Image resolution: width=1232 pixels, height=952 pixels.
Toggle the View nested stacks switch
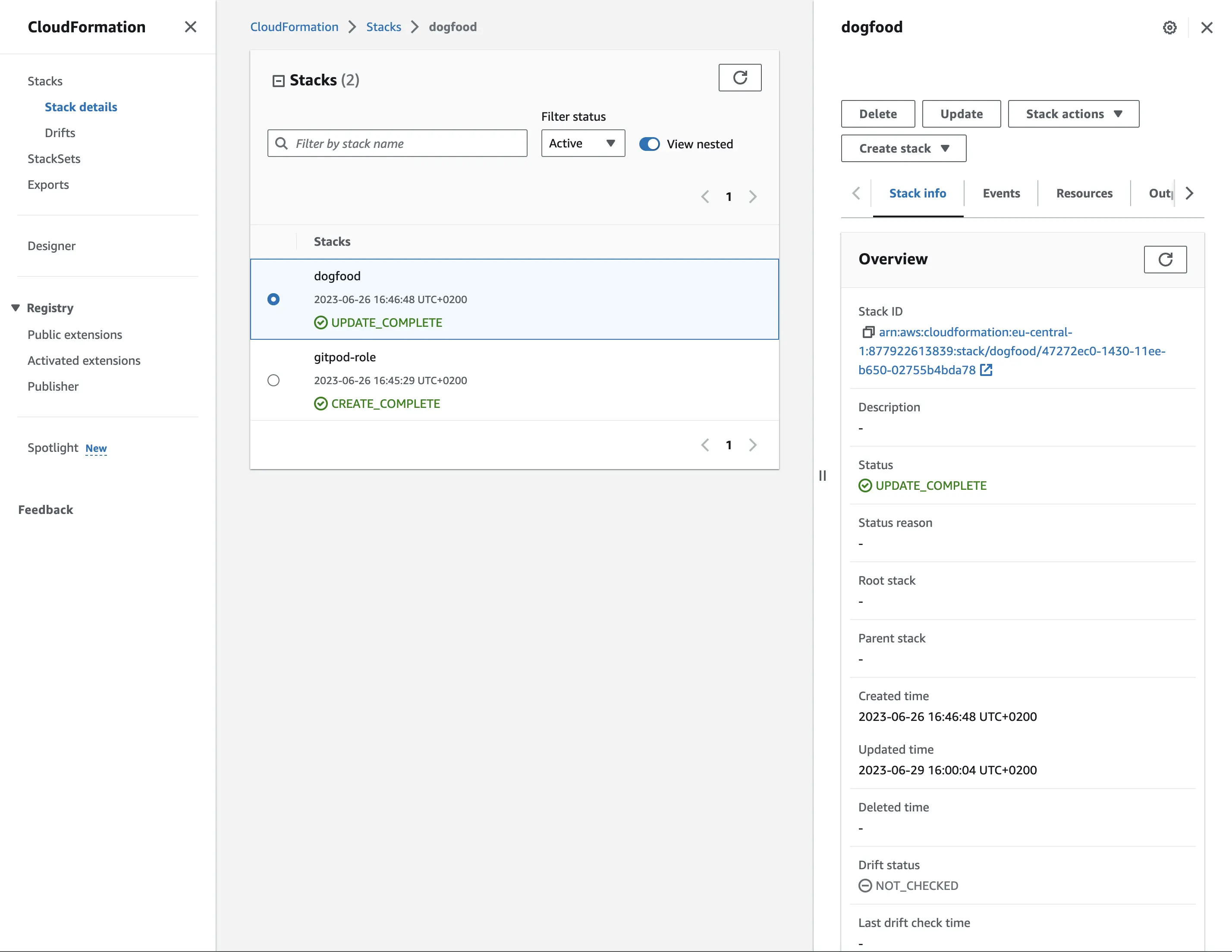[x=648, y=143]
